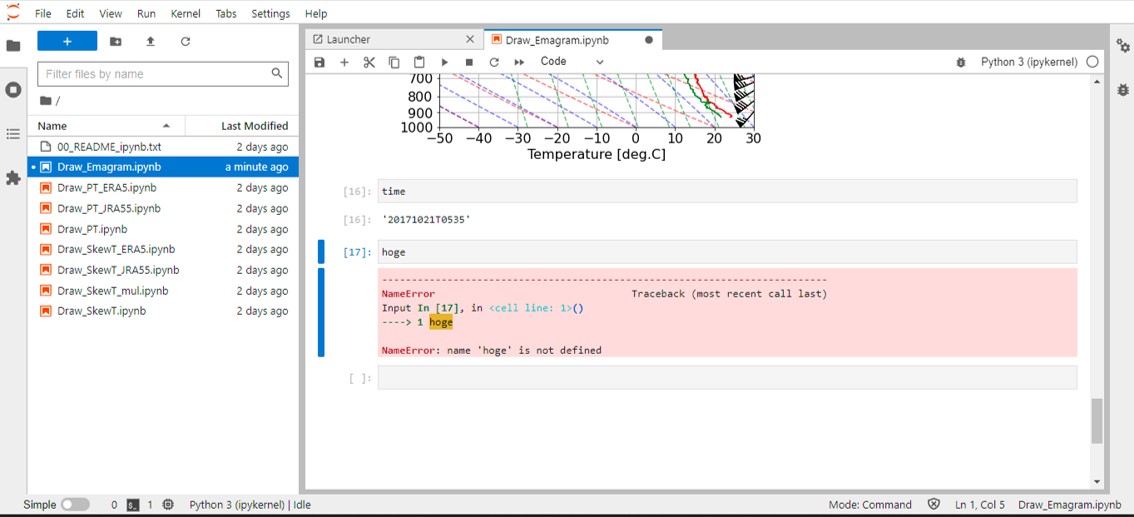
Task: Show the Table of Contents panel
Action: [13, 134]
